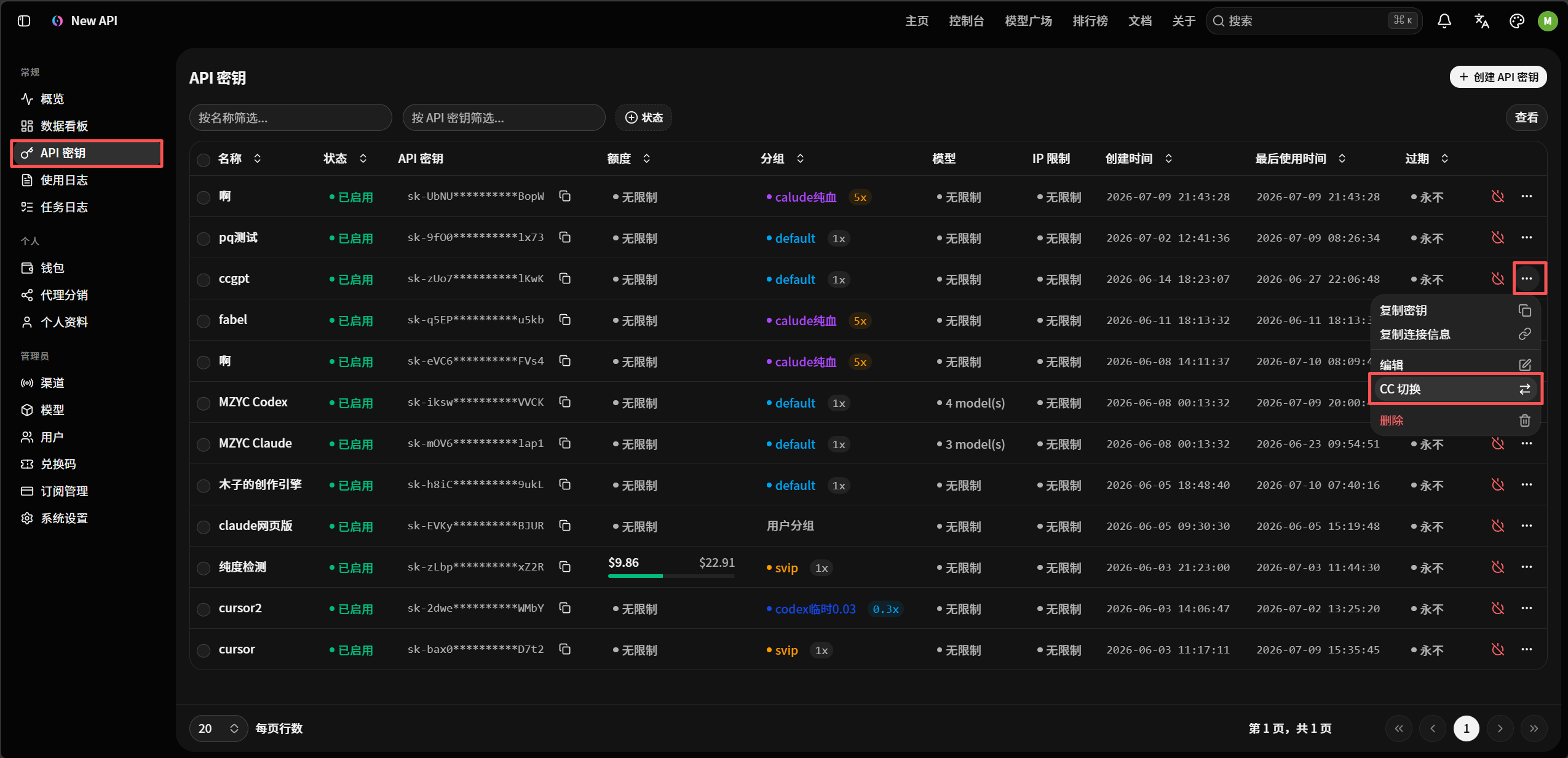Viewport: 1568px width, 758px height.
Task: Sort by 最后使用时间 column
Action: coord(1301,159)
